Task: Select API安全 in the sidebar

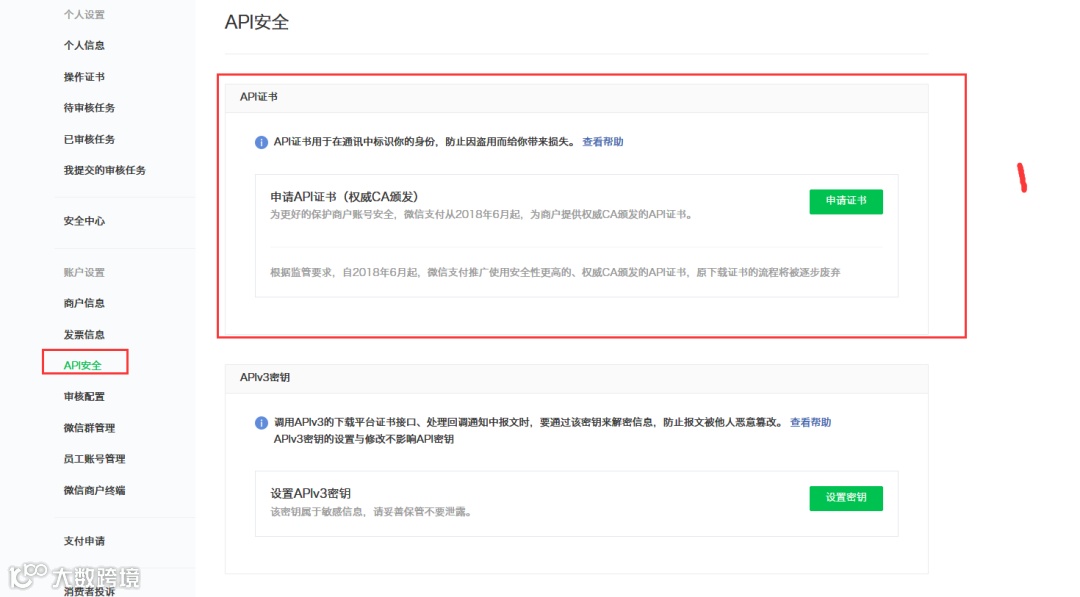Action: tap(83, 366)
